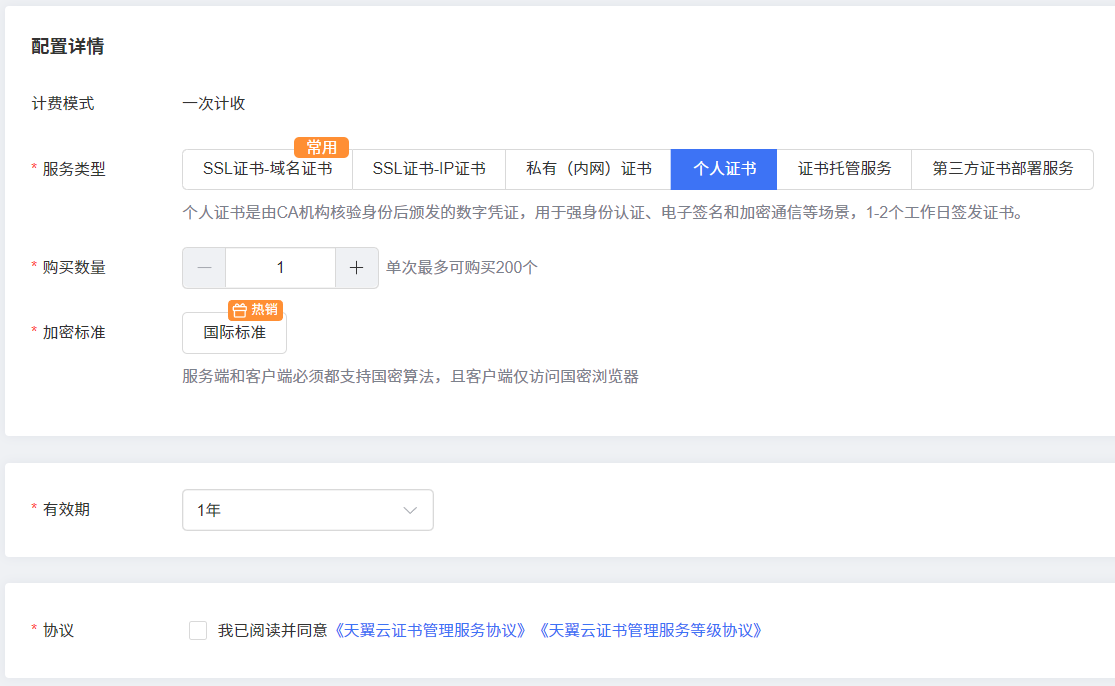Click the chevron arrow in 有效期 field
The width and height of the screenshot is (1115, 686).
click(410, 510)
